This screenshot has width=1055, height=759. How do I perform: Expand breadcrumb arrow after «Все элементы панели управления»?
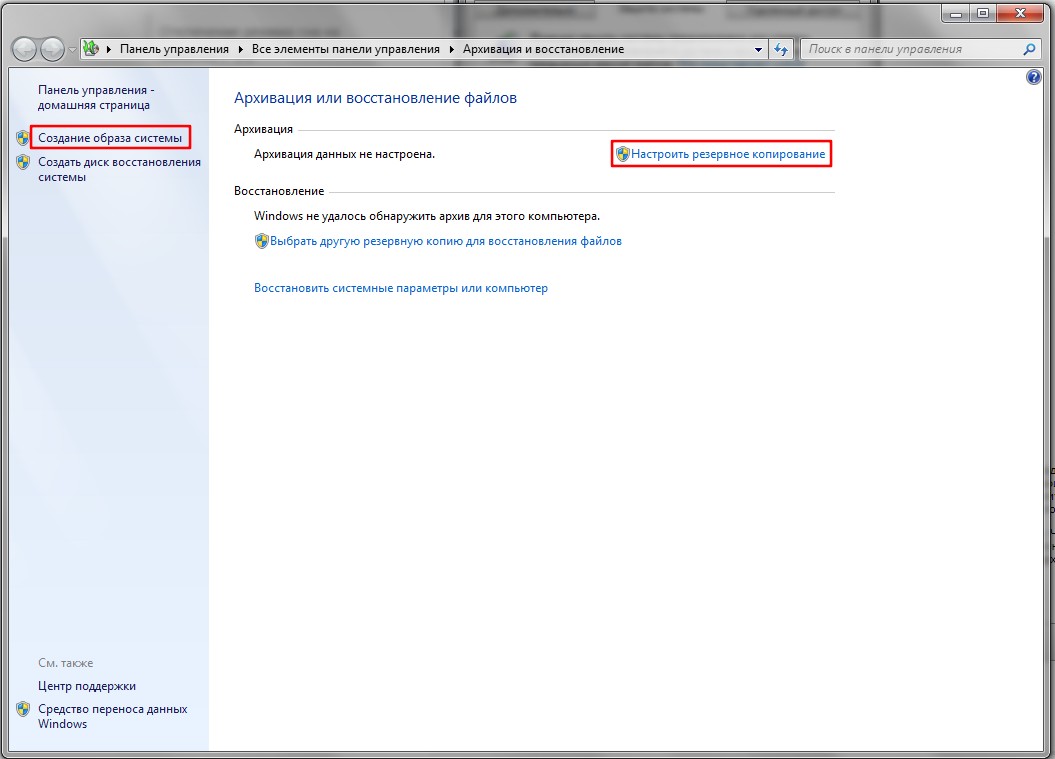[451, 49]
